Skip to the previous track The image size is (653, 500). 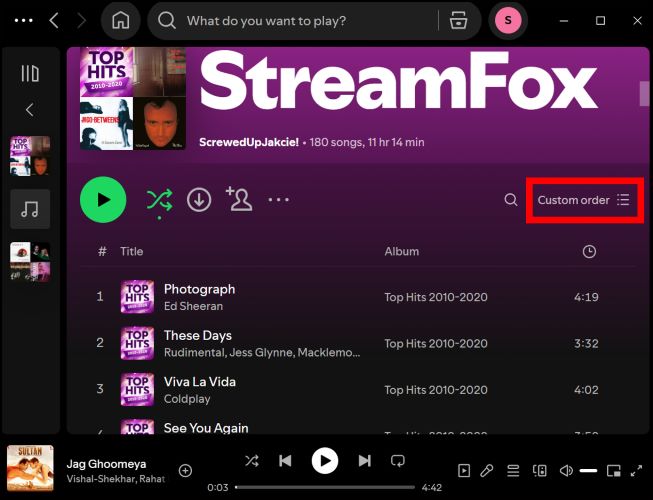click(285, 460)
